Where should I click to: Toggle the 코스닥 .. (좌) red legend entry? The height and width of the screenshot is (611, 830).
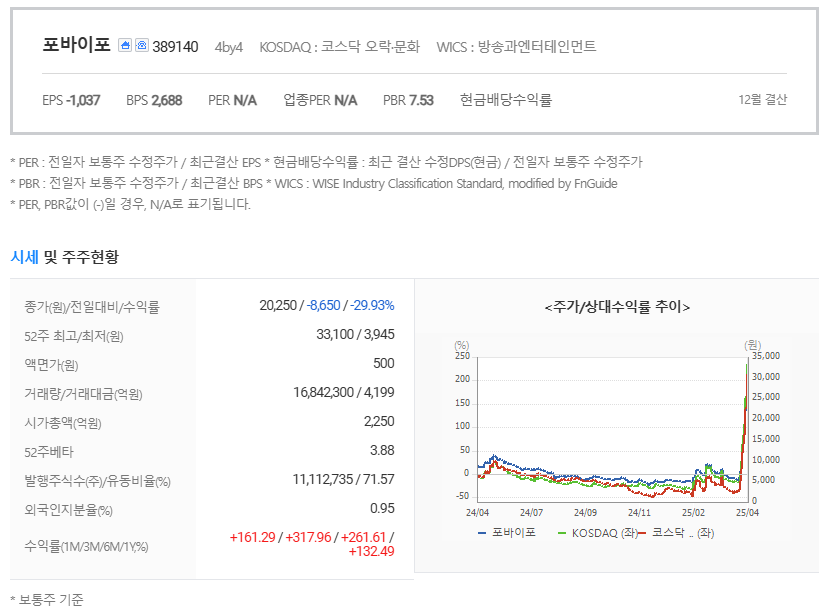(x=676, y=533)
